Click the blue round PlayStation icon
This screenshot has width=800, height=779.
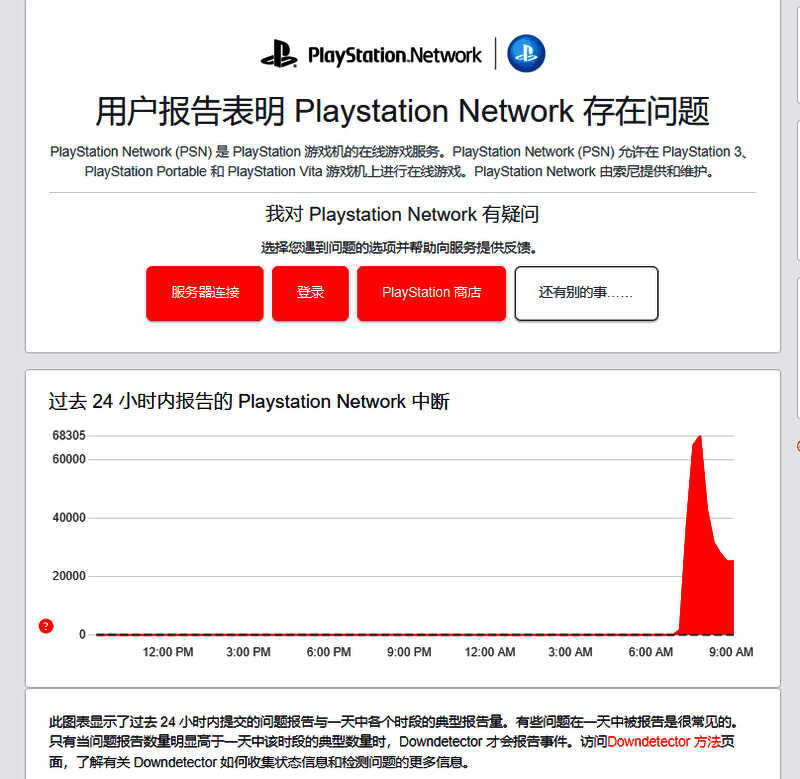coord(525,54)
